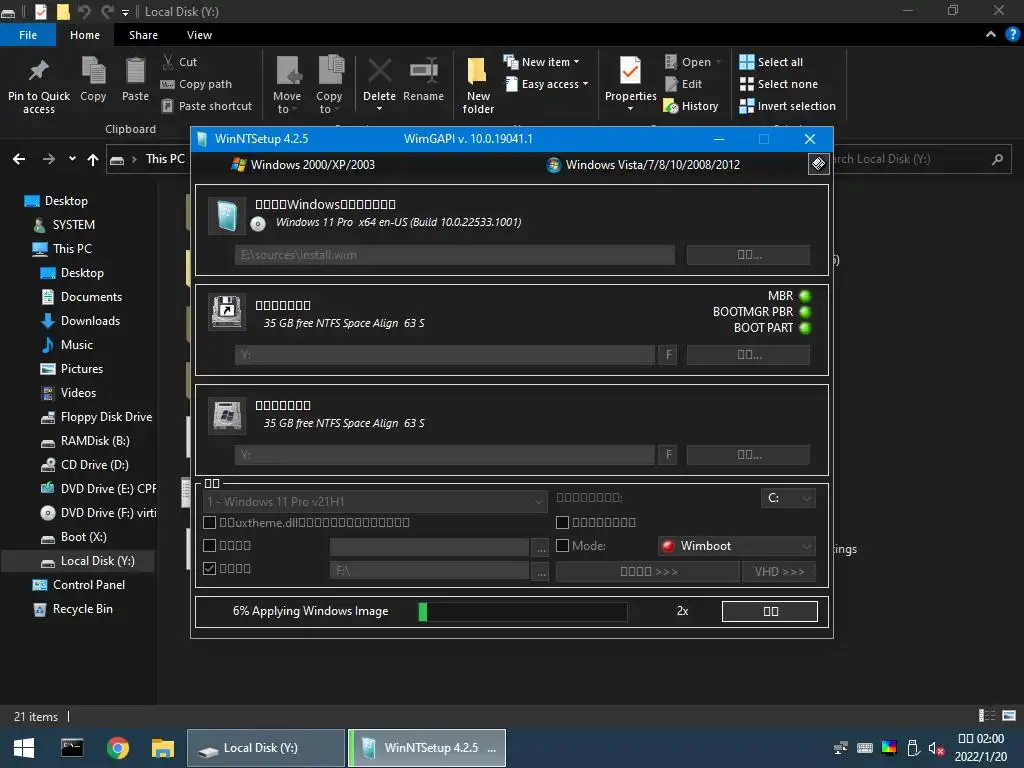This screenshot has width=1024, height=768.
Task: Click browse button beside install.wim path
Action: (x=748, y=255)
